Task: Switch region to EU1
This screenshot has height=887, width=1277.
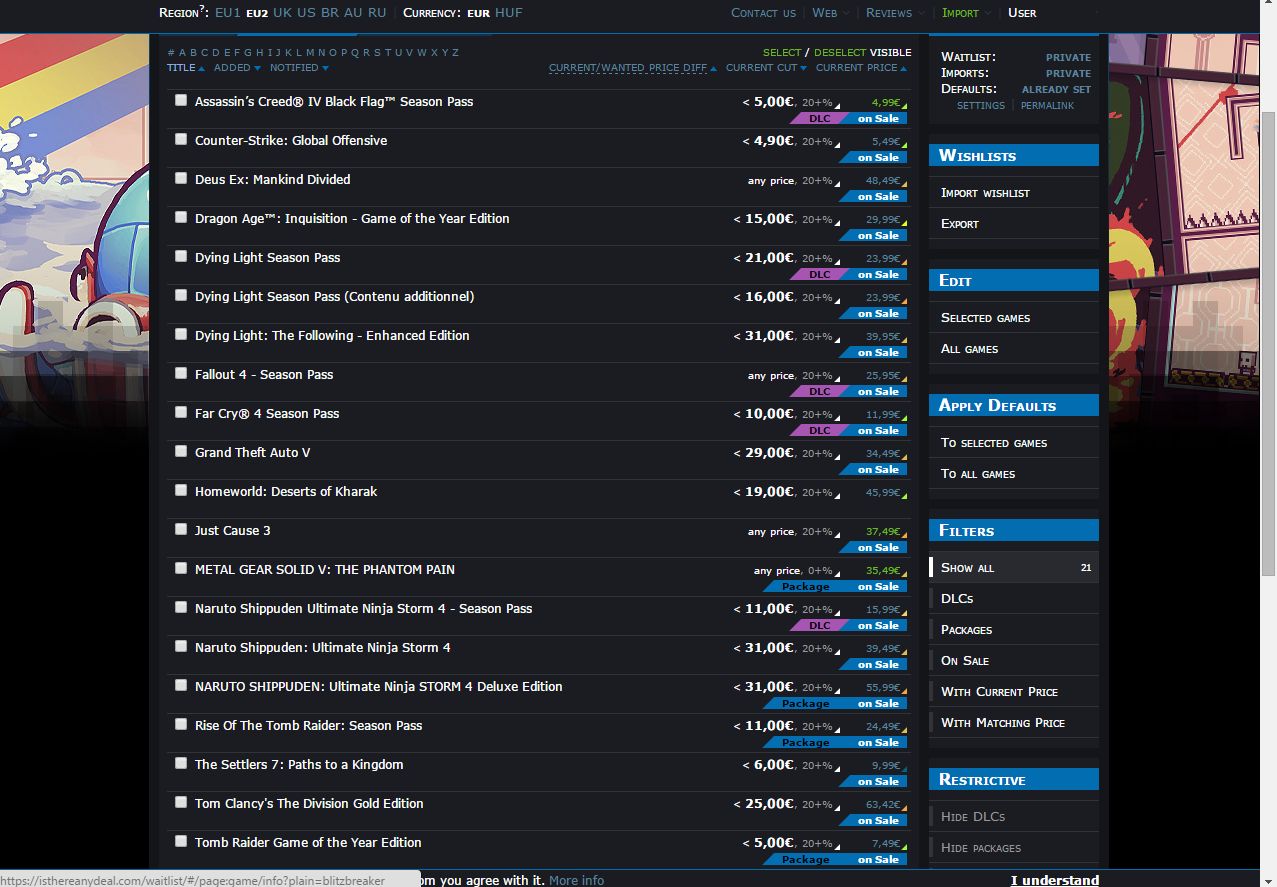Action: tap(228, 13)
